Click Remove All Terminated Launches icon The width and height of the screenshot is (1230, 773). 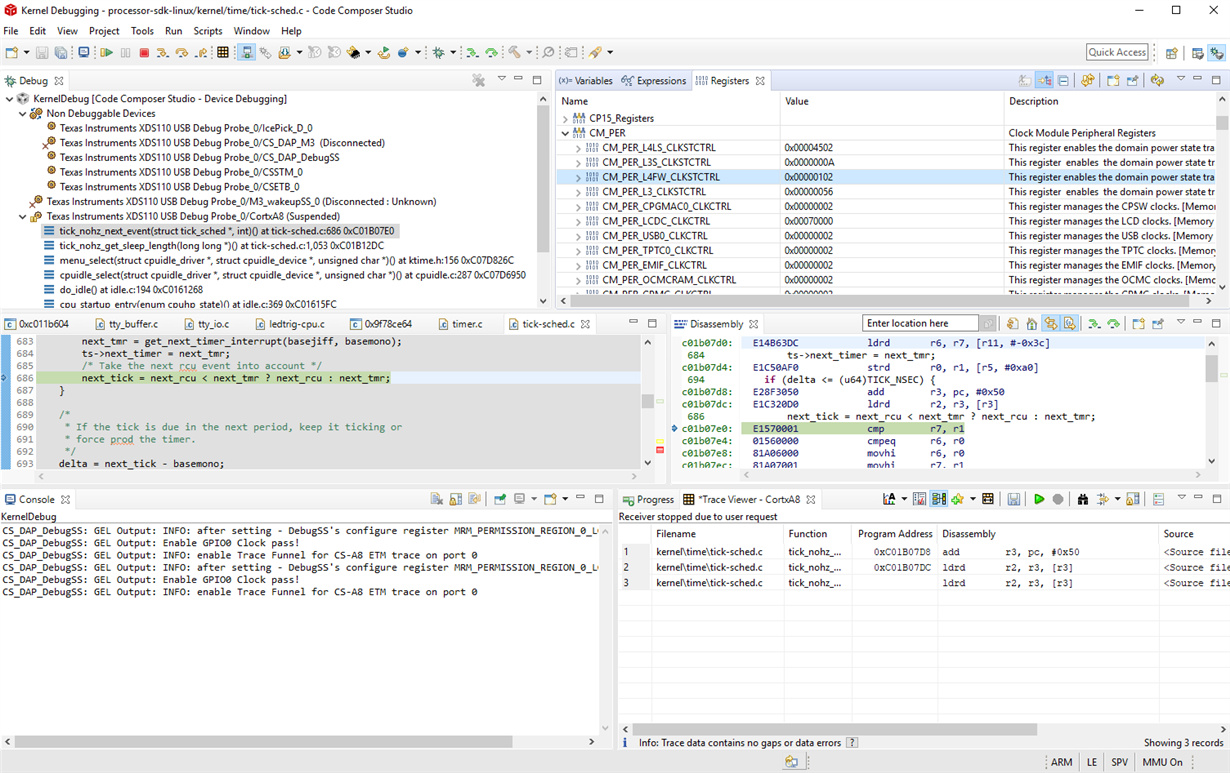[x=479, y=80]
